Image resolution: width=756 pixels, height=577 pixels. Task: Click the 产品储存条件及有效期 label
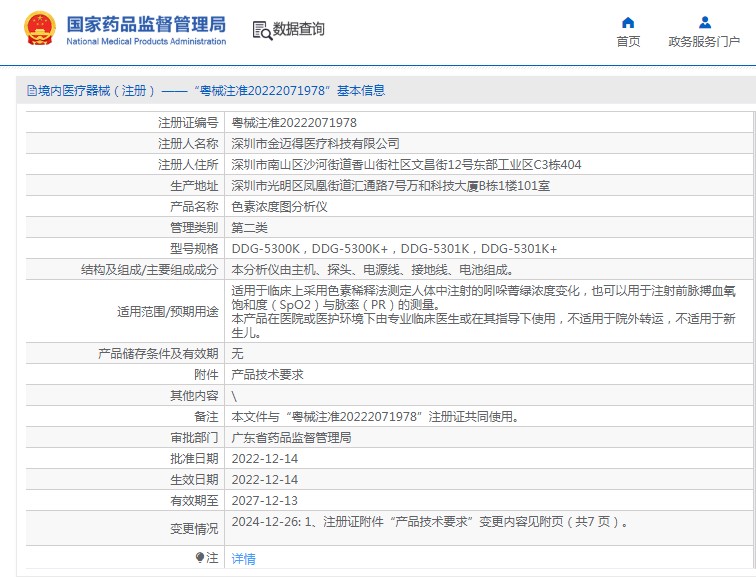(x=158, y=354)
